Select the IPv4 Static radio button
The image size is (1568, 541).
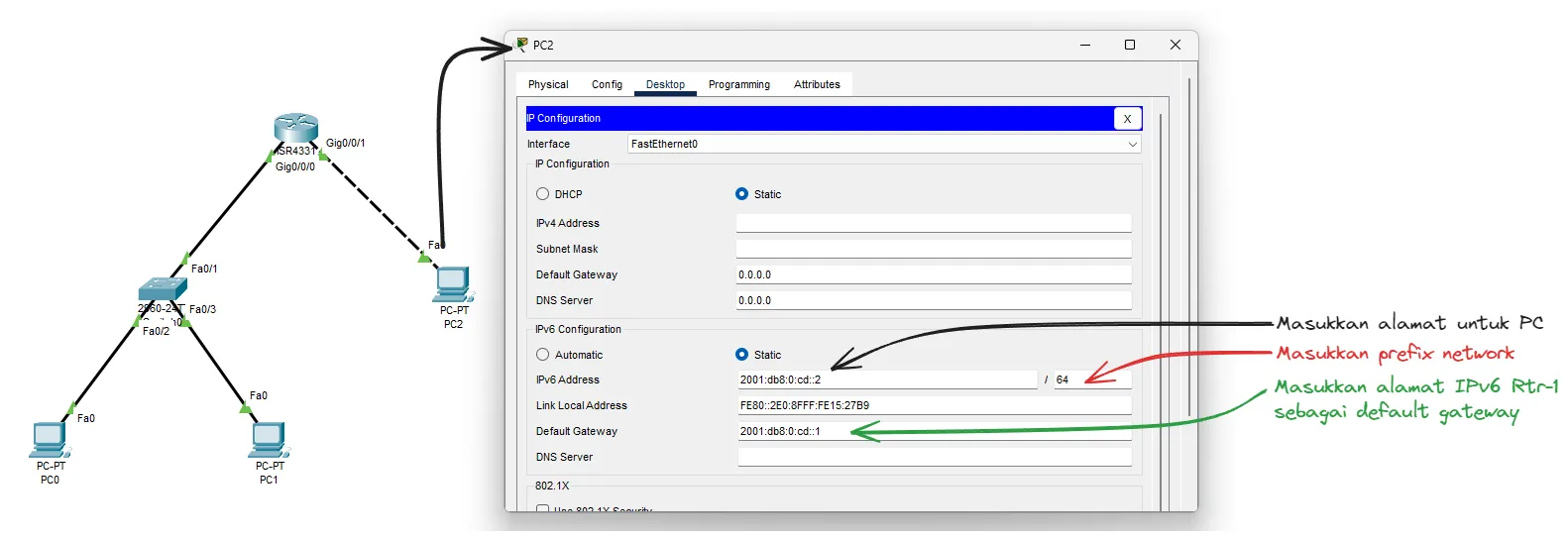point(742,194)
